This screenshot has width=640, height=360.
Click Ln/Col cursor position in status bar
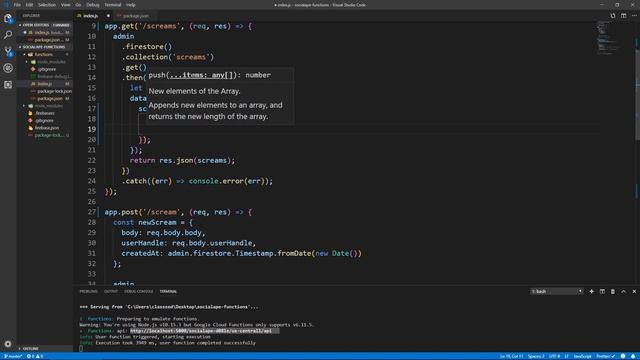point(511,356)
